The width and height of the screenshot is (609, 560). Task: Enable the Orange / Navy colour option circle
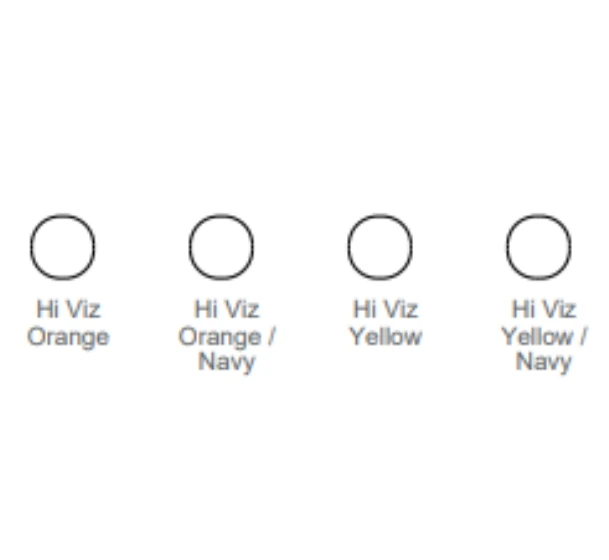tap(221, 247)
